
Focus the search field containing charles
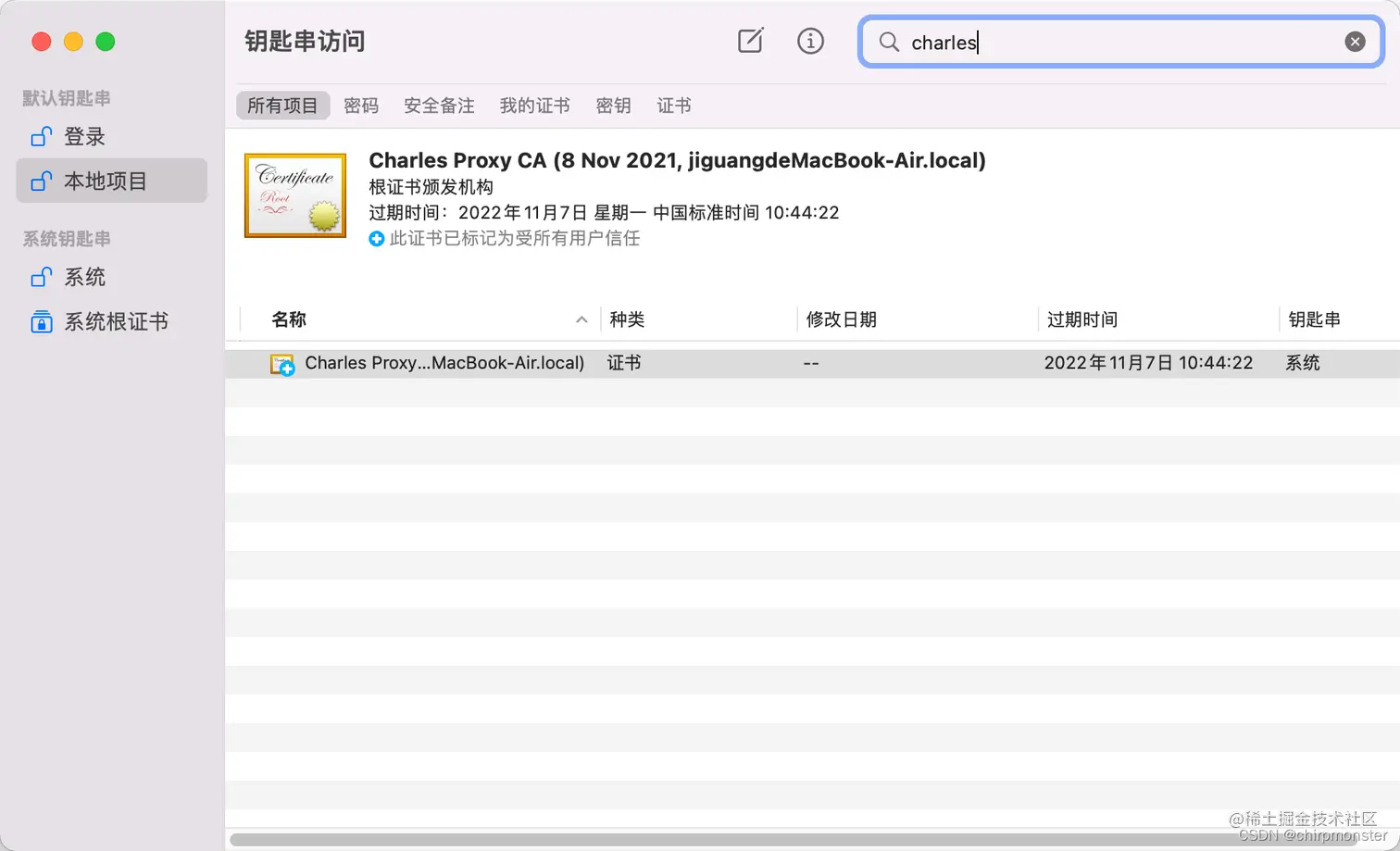[x=1120, y=42]
